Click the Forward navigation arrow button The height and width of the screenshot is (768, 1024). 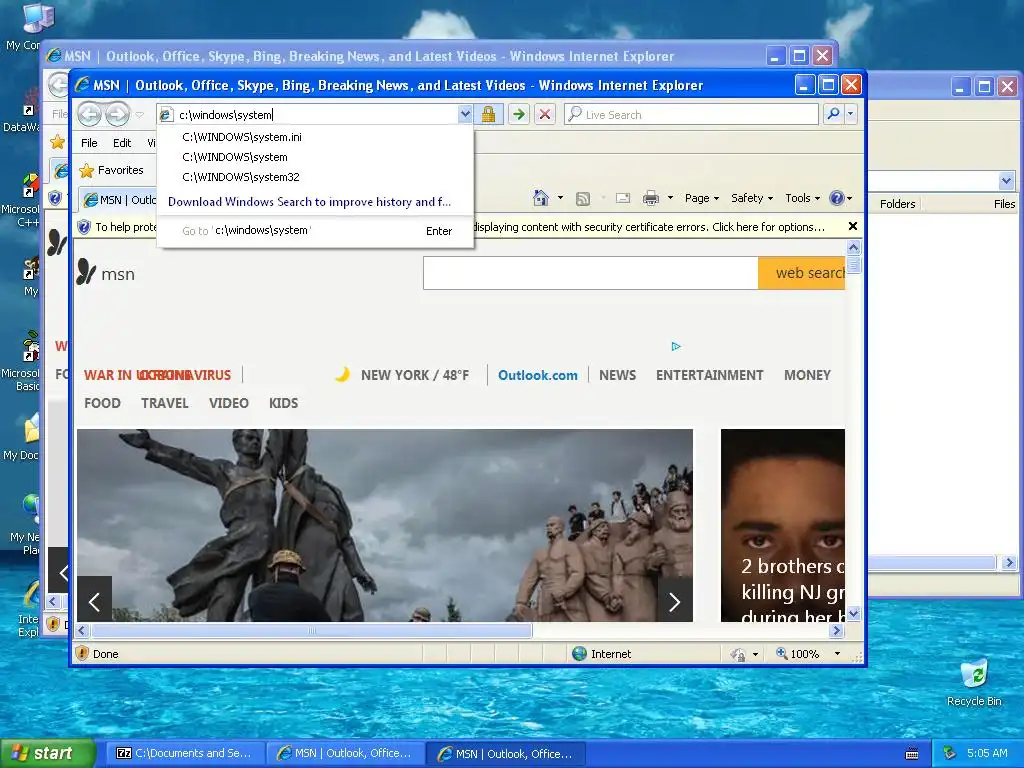point(118,114)
